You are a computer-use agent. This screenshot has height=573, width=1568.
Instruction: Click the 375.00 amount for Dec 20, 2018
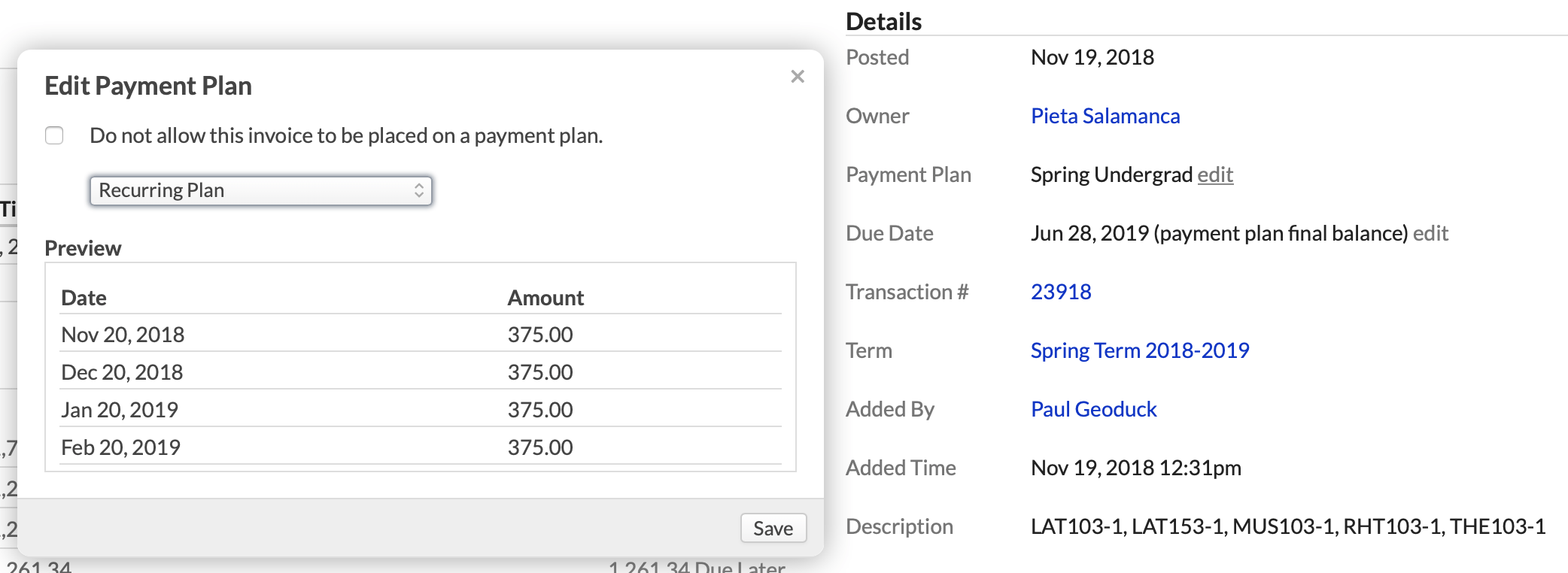pos(540,372)
